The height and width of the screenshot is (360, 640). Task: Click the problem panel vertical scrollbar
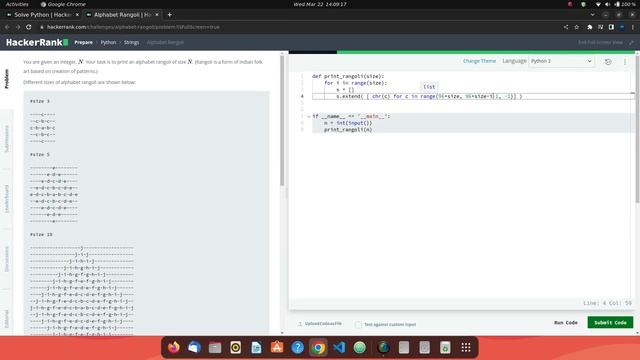point(282,120)
